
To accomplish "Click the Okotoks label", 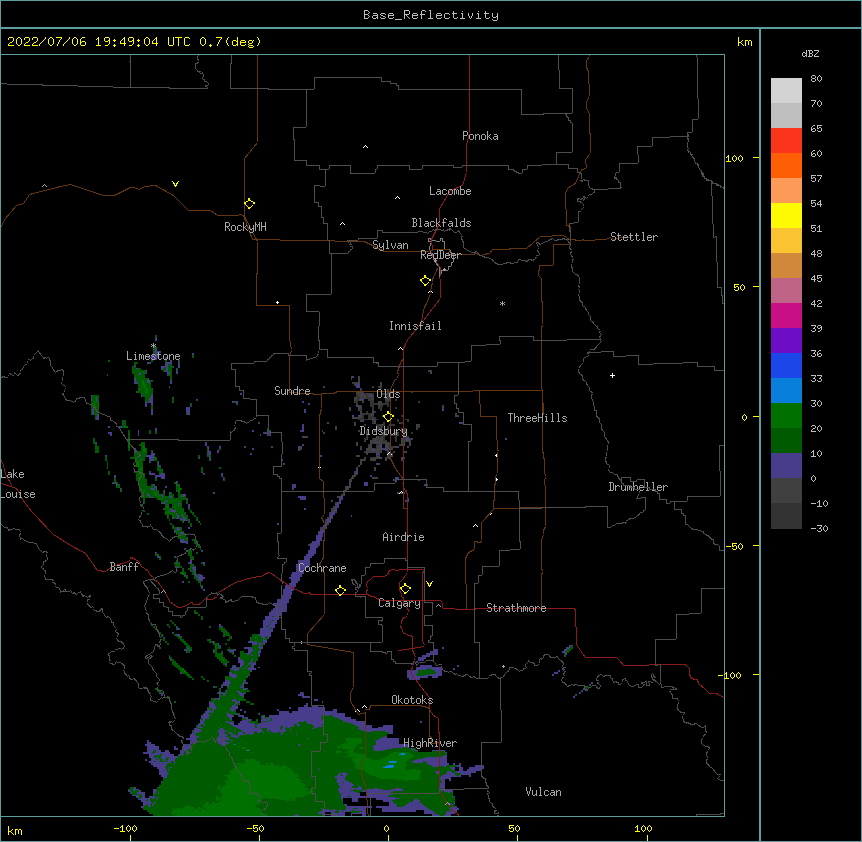I will [x=412, y=700].
